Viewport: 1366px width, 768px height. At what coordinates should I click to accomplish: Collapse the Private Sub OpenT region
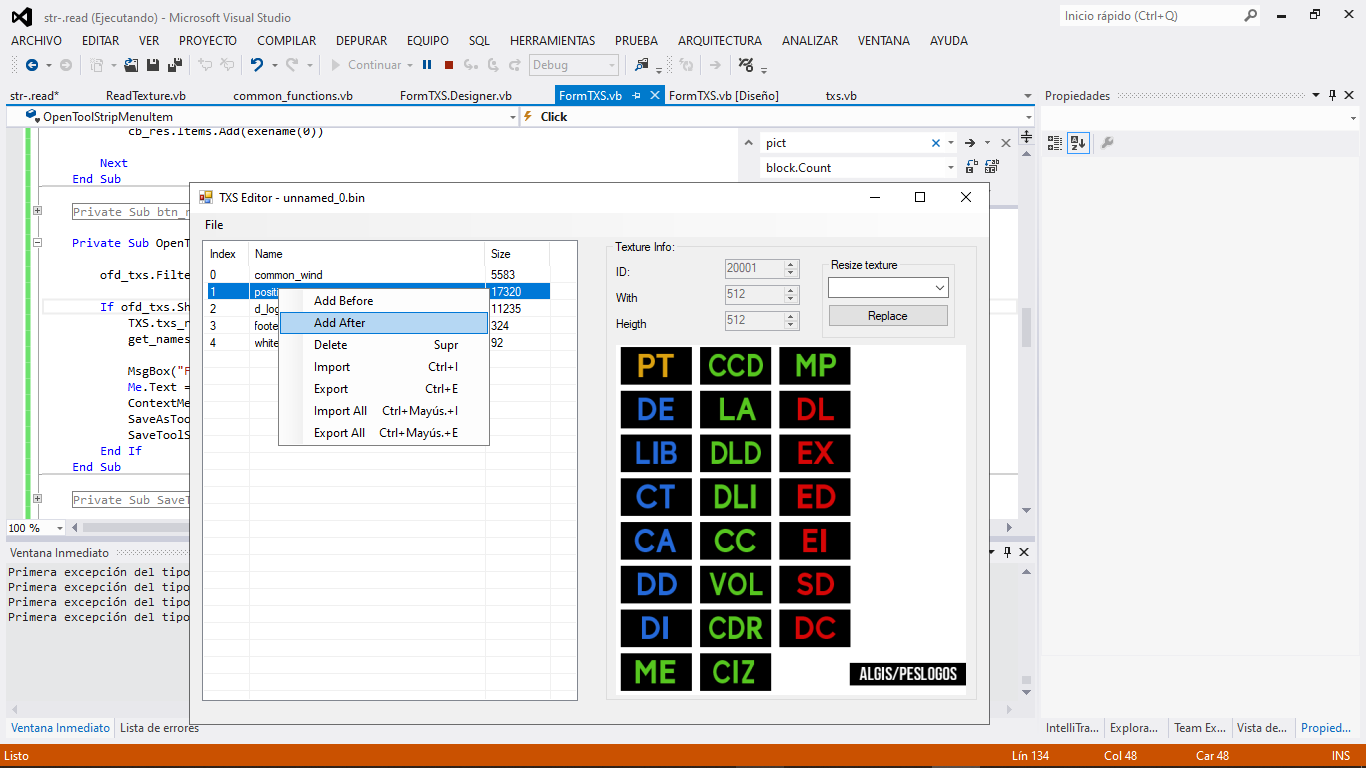pyautogui.click(x=37, y=242)
